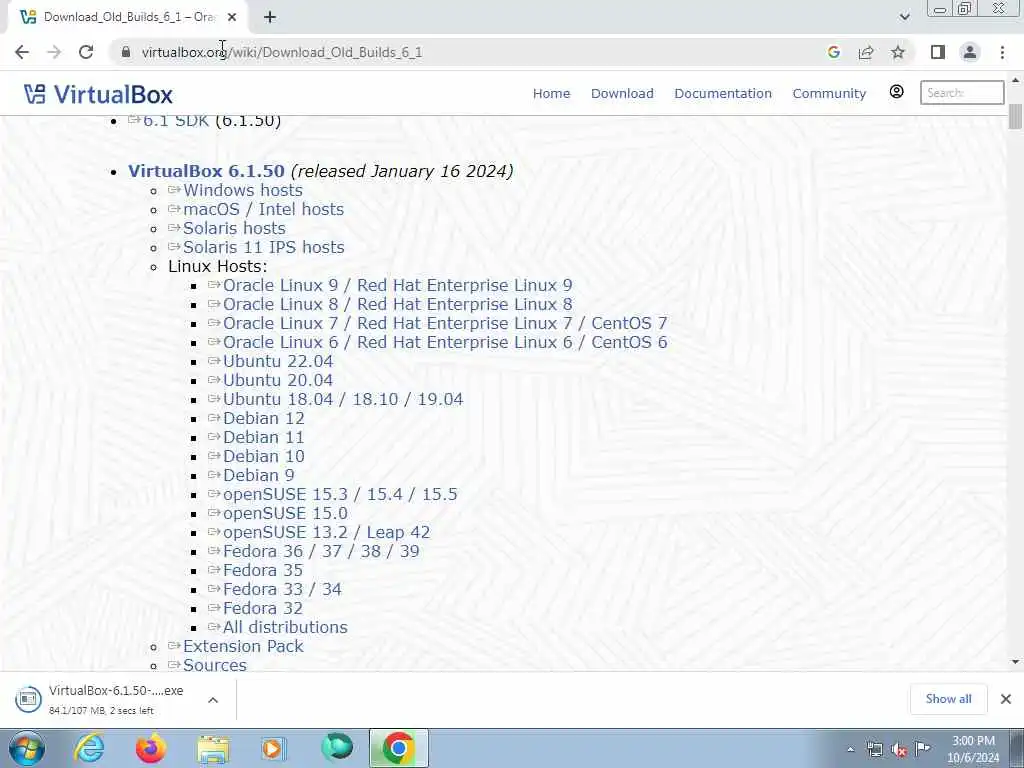Close the downloads bar

[1006, 699]
